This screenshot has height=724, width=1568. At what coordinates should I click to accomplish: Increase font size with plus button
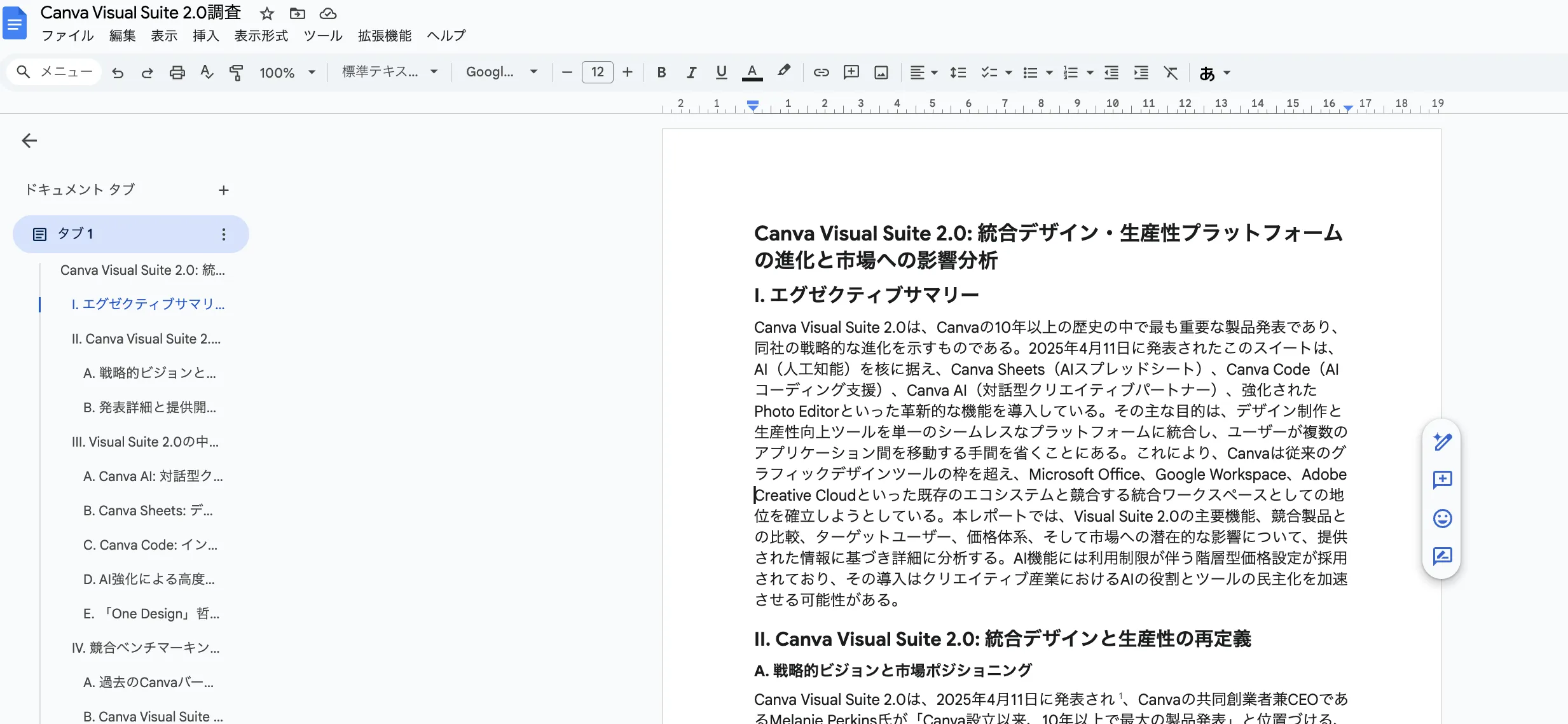[x=628, y=73]
